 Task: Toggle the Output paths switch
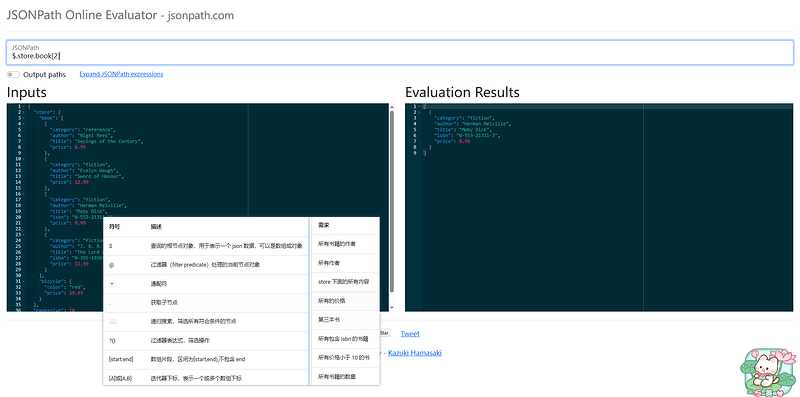pyautogui.click(x=14, y=75)
